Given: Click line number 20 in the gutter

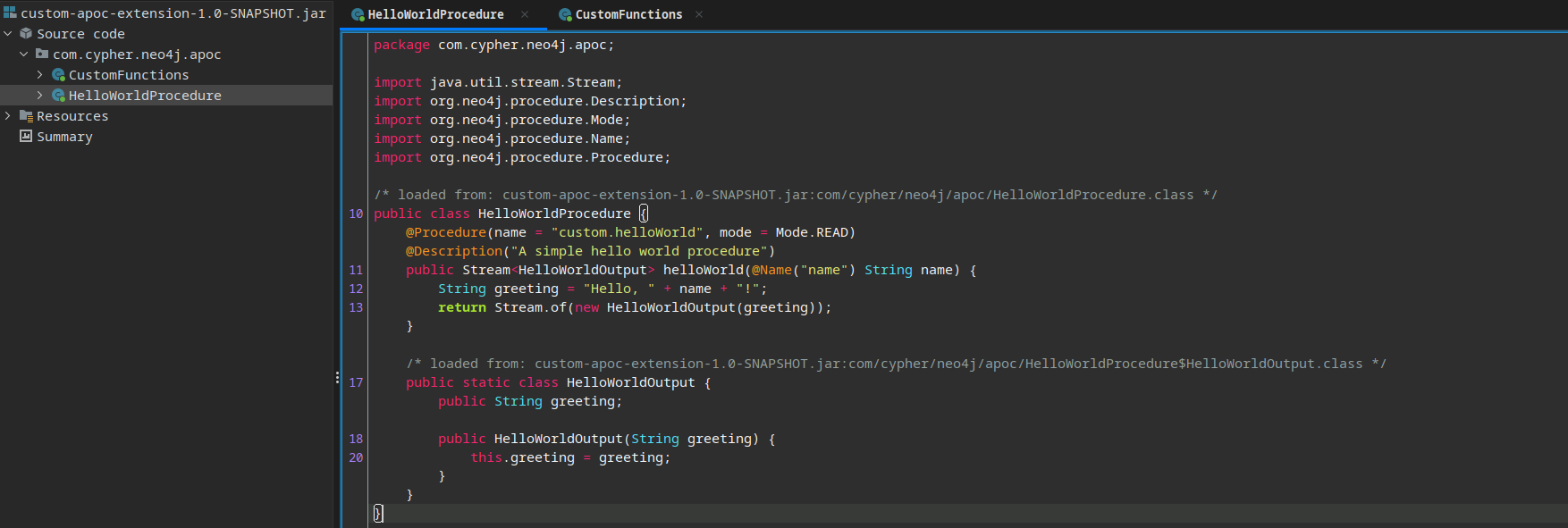Looking at the screenshot, I should (356, 457).
